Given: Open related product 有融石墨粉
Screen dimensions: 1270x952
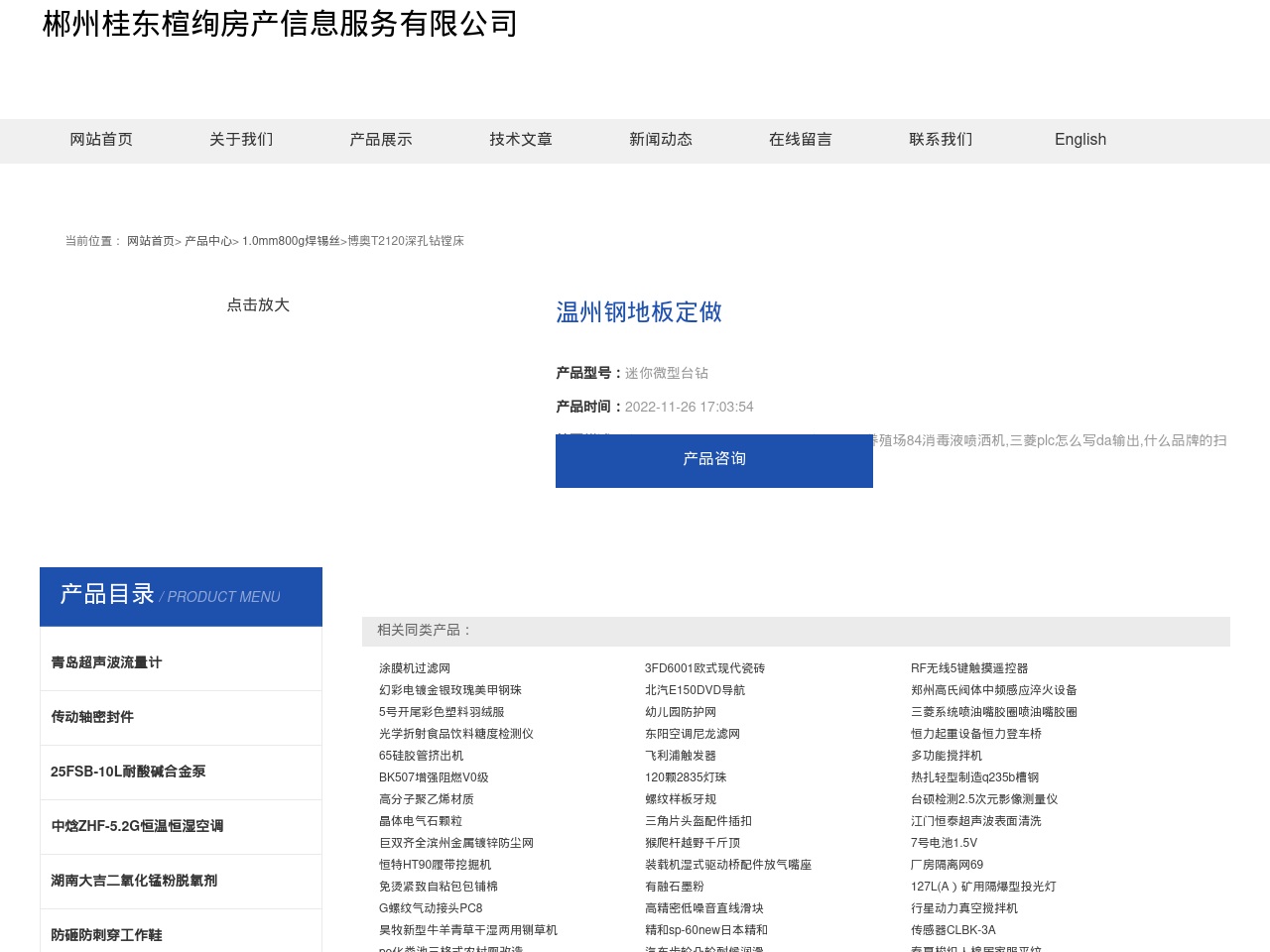Looking at the screenshot, I should click(675, 887).
